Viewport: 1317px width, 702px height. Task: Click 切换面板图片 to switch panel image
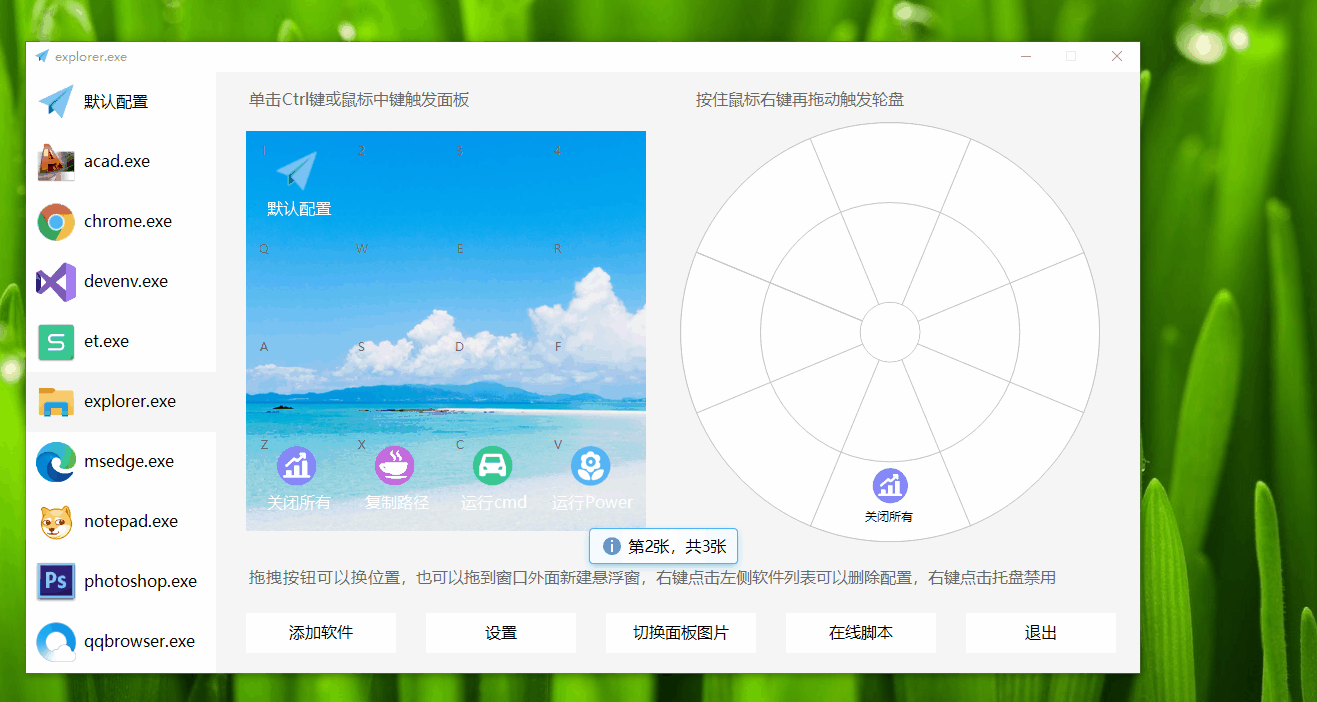(x=681, y=633)
